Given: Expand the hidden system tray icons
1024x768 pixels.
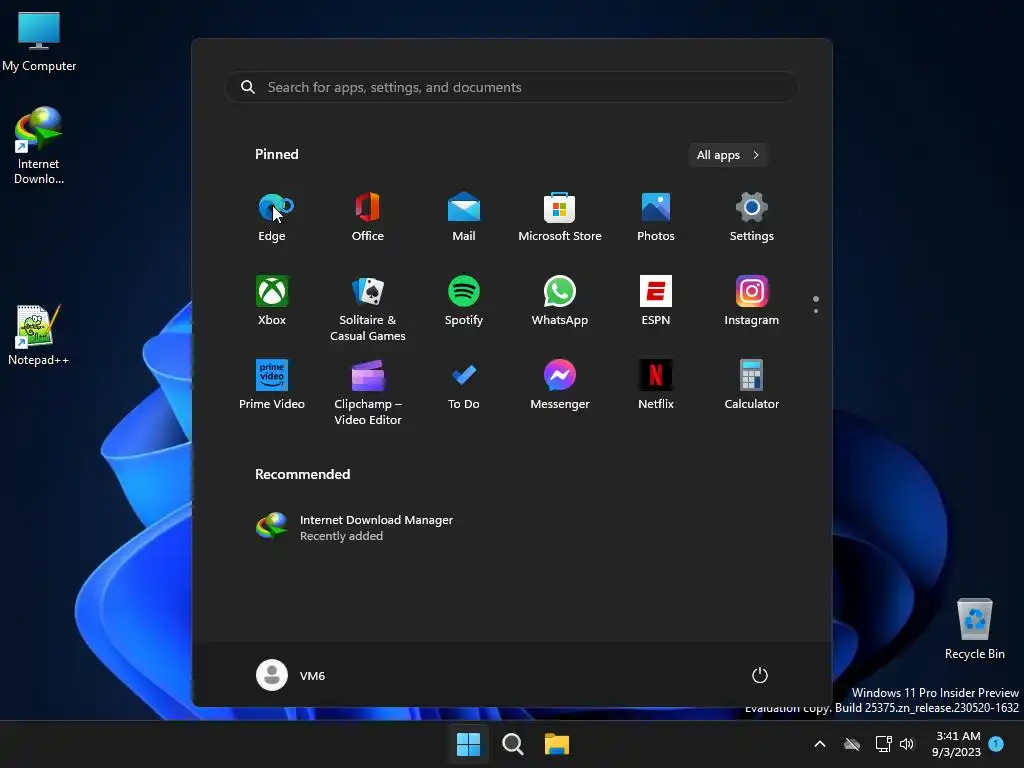Looking at the screenshot, I should pos(820,744).
